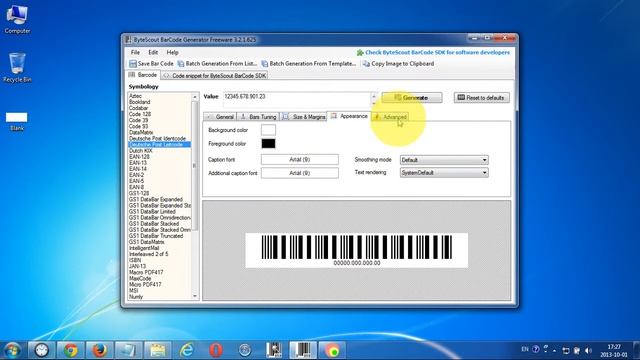Click the Value field scroll up arrow
The image size is (640, 360).
[373, 96]
